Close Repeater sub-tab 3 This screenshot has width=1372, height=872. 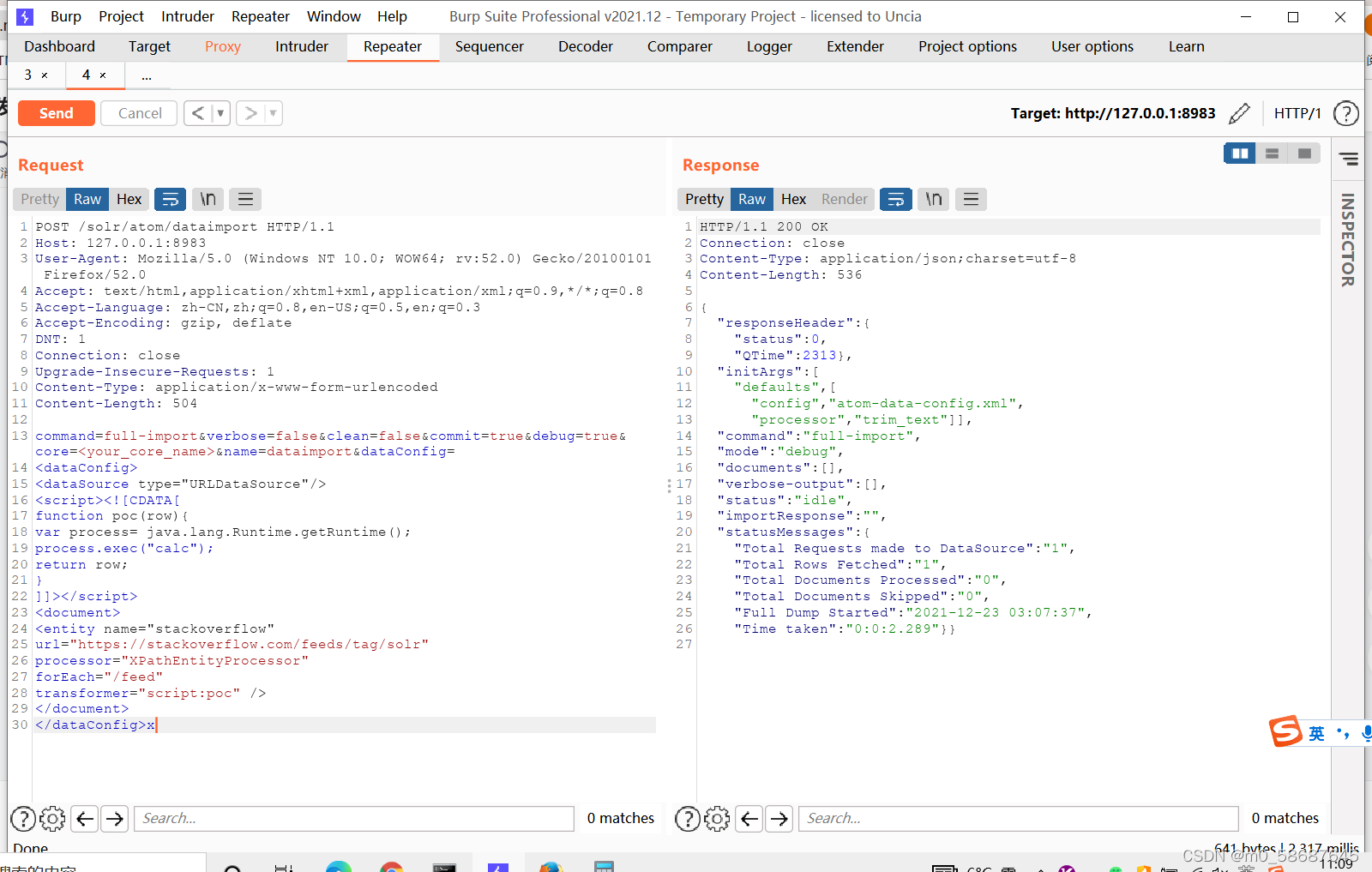[45, 75]
